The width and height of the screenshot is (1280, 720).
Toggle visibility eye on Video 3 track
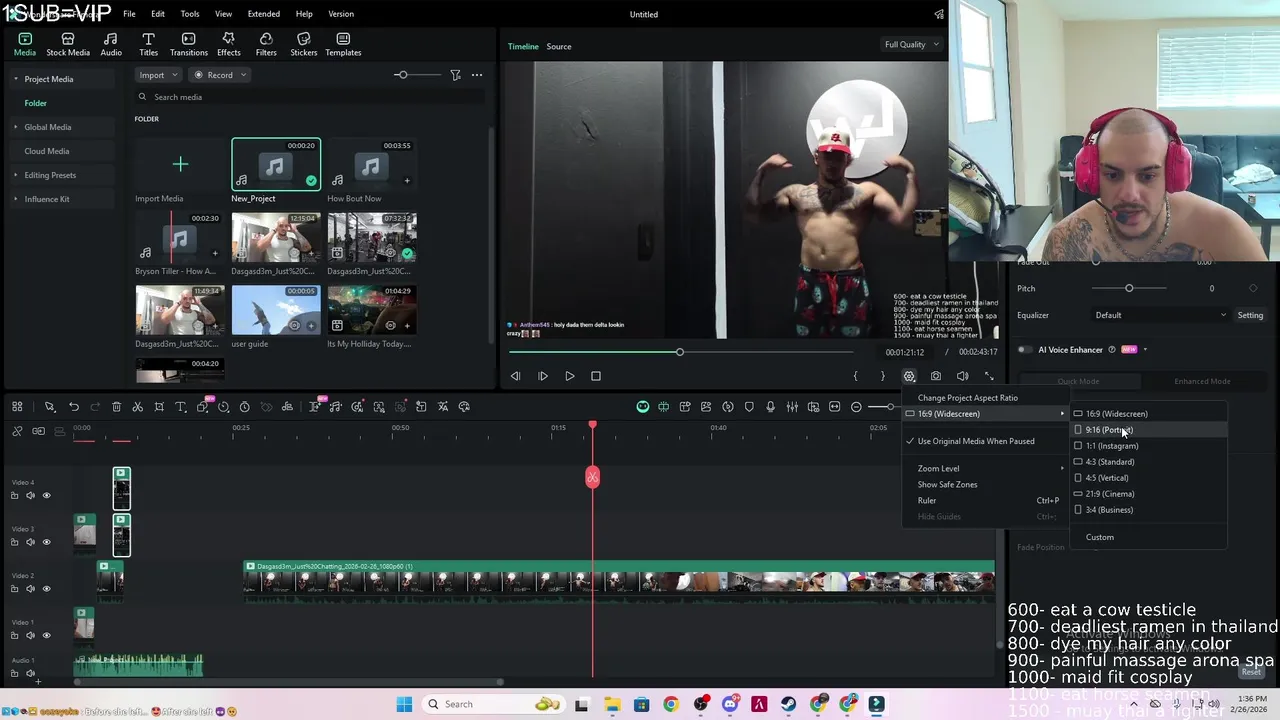point(46,542)
